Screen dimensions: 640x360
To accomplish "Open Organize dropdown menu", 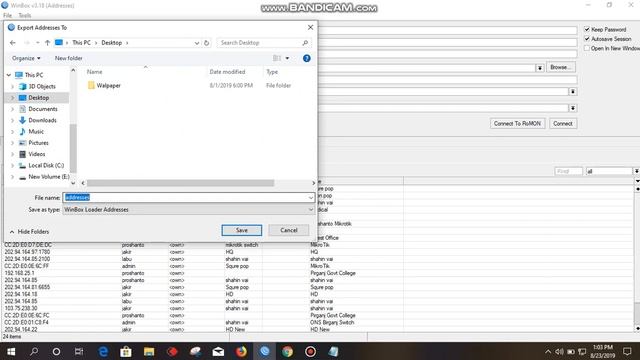I will [26, 58].
